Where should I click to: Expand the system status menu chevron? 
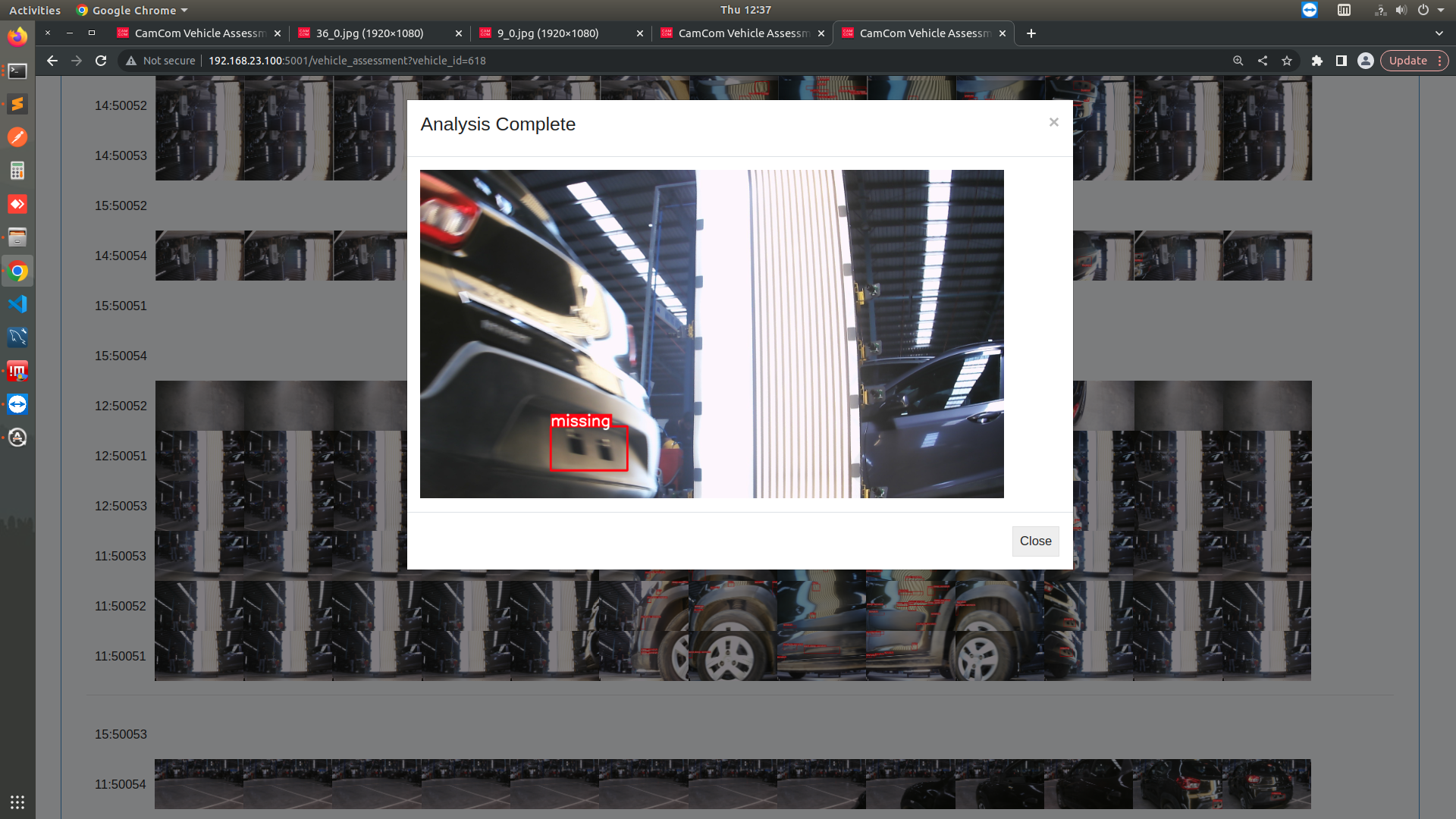pos(1439,10)
